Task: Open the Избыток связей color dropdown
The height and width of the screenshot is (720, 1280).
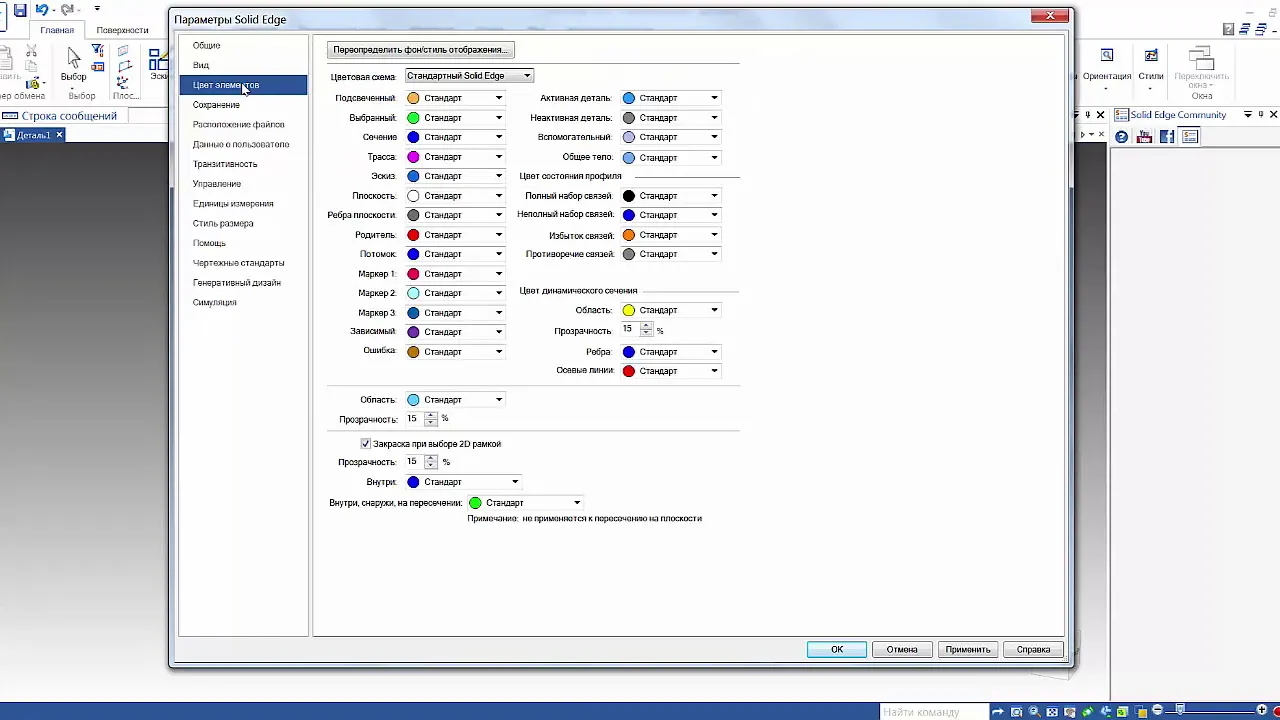Action: (x=671, y=235)
